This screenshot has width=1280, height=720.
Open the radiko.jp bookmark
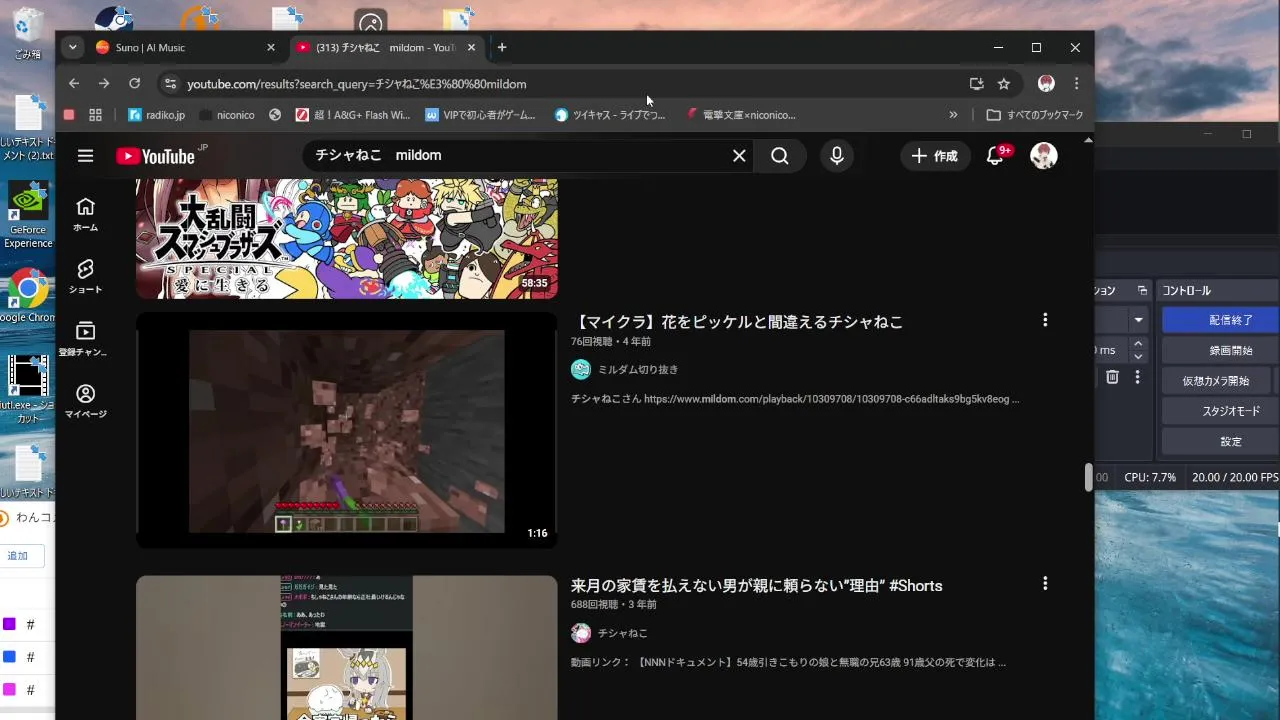(x=156, y=115)
